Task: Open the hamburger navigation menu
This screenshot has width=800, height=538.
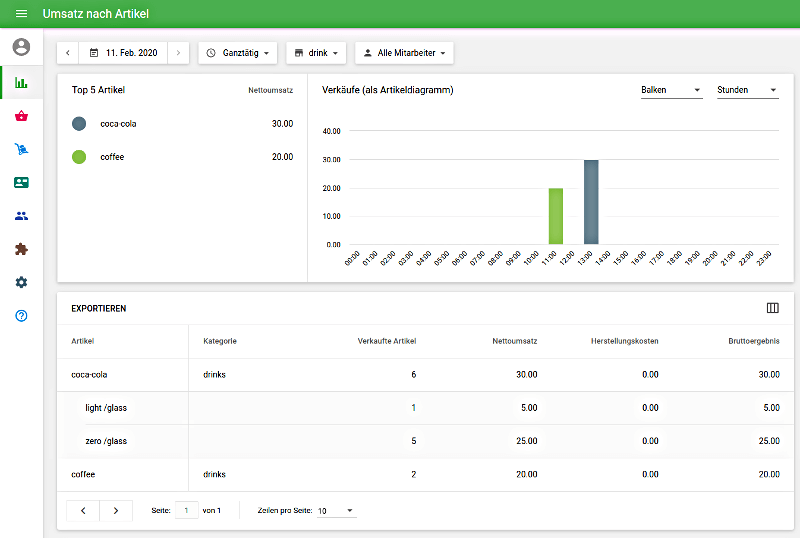Action: tap(21, 14)
